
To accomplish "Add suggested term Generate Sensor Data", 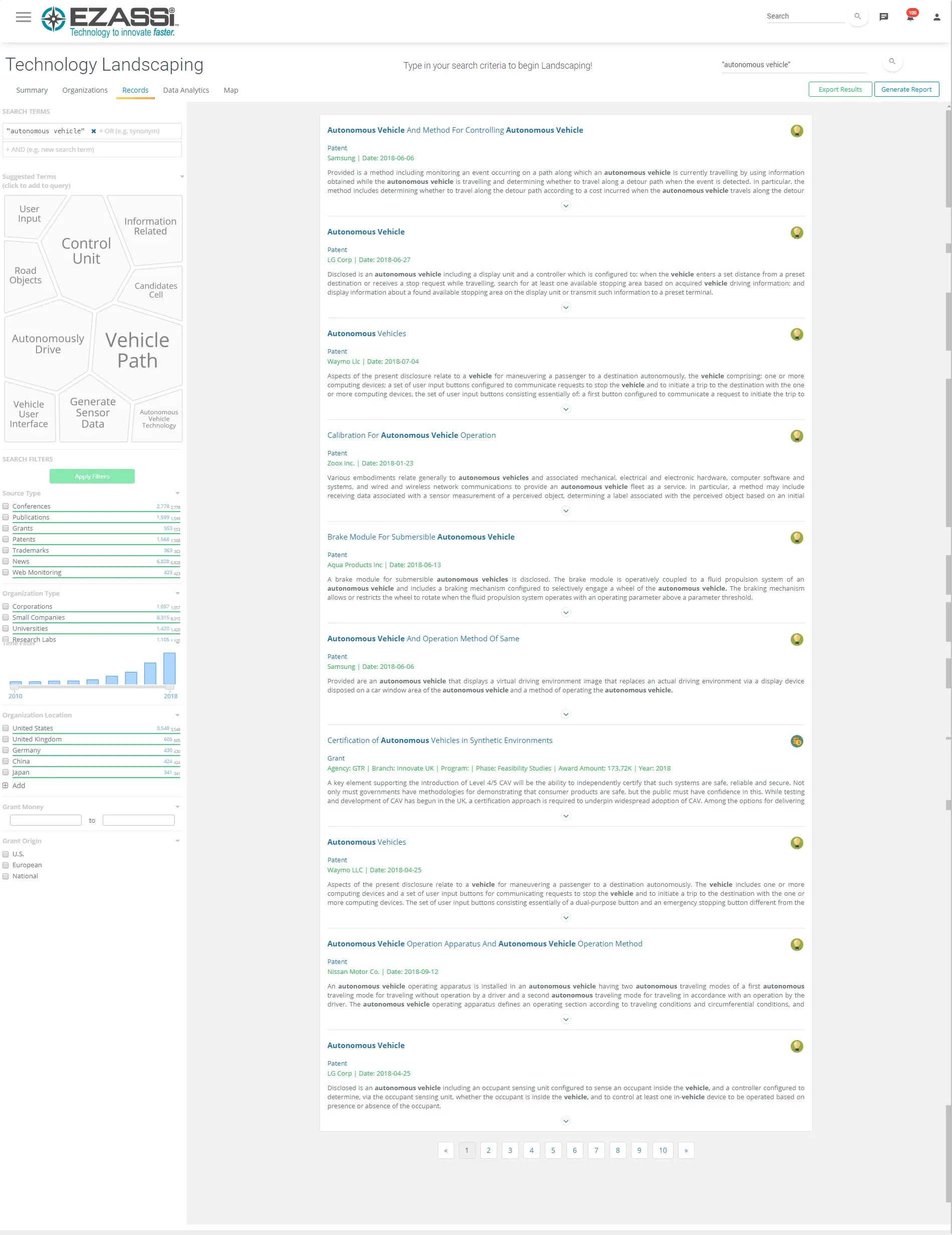I will [93, 413].
